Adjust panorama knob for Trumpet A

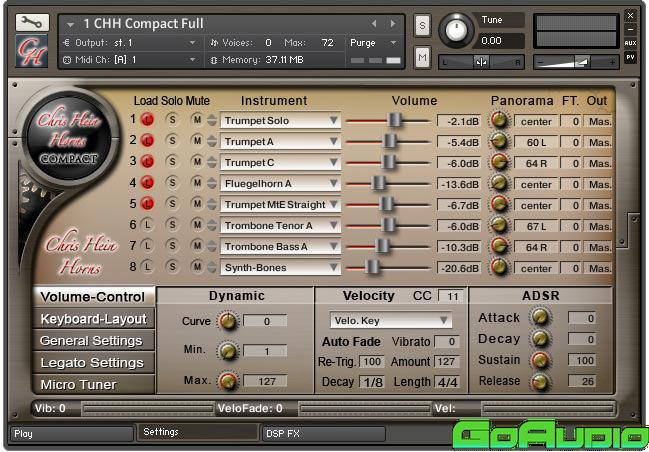(499, 141)
